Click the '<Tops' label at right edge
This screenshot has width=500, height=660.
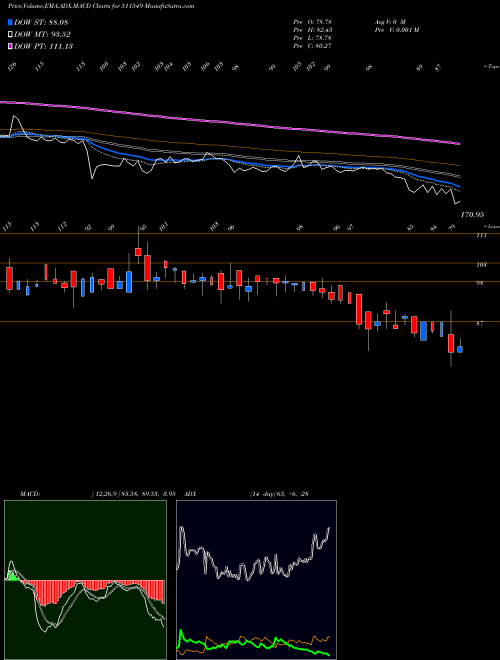coord(491,67)
